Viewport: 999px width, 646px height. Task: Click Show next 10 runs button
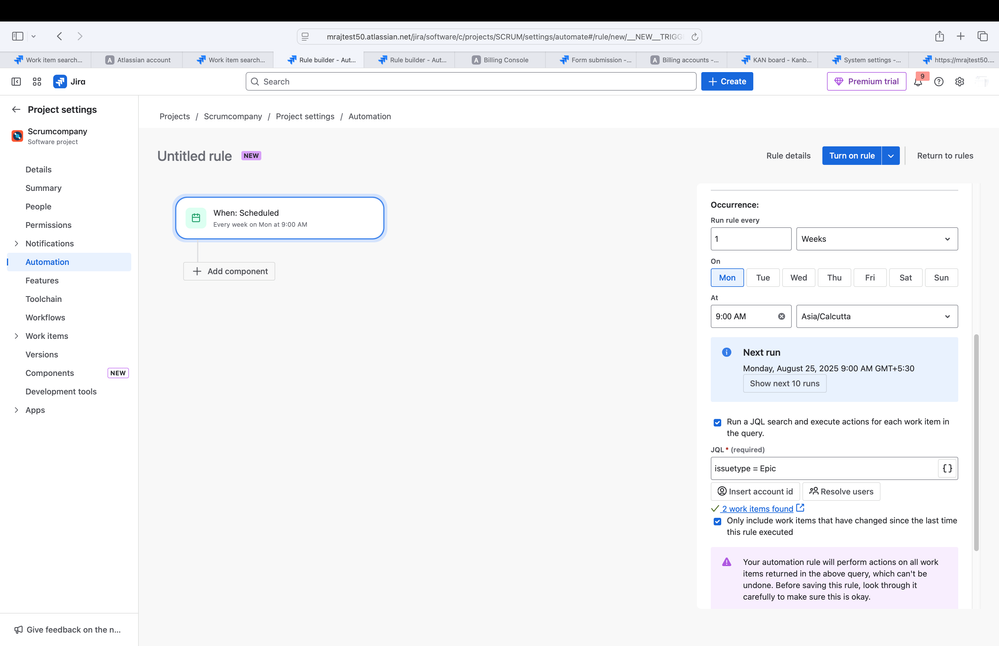tap(784, 384)
